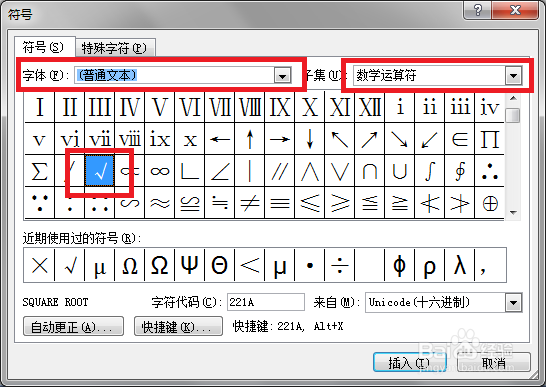Select the contour integral ∮ symbol
The image size is (546, 387).
(x=460, y=171)
